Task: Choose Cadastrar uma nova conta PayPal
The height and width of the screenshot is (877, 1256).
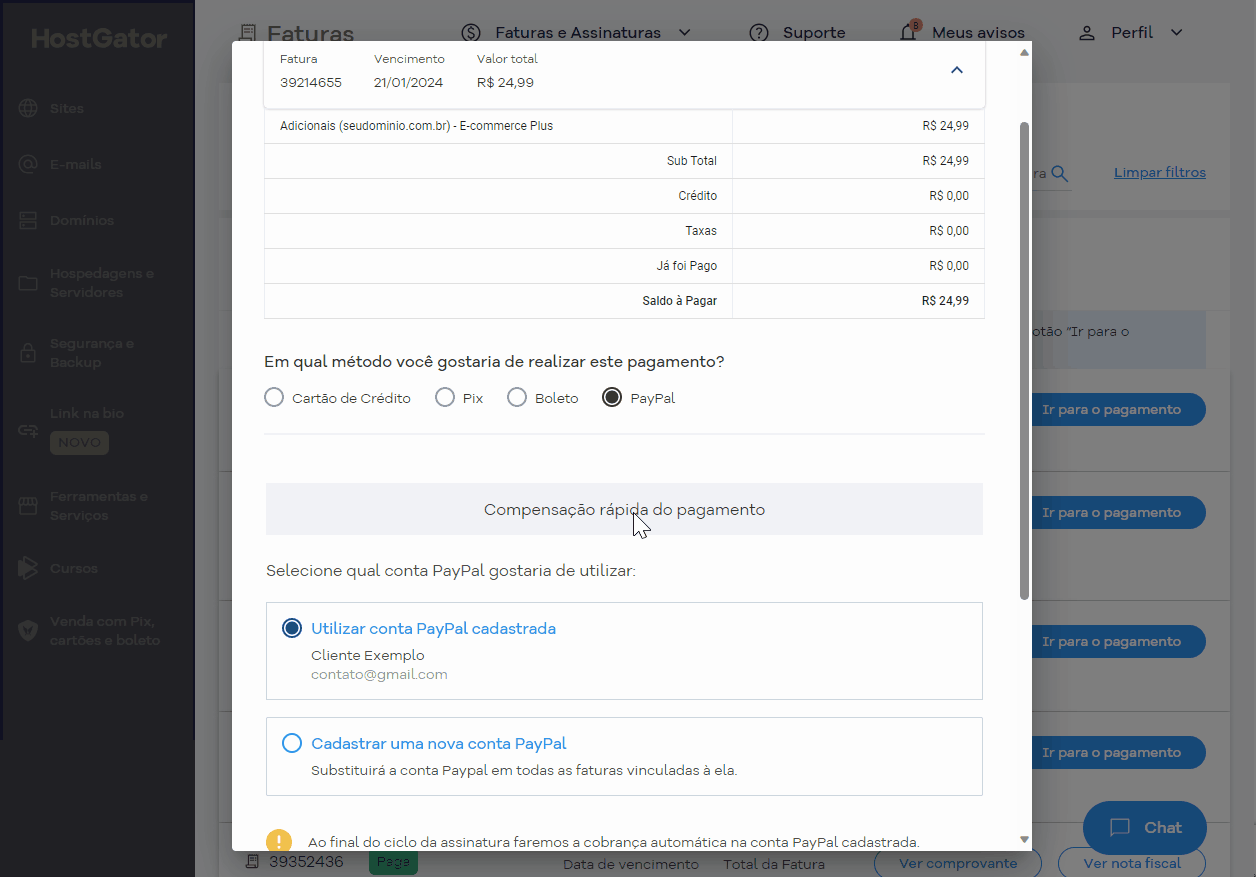Action: [292, 743]
